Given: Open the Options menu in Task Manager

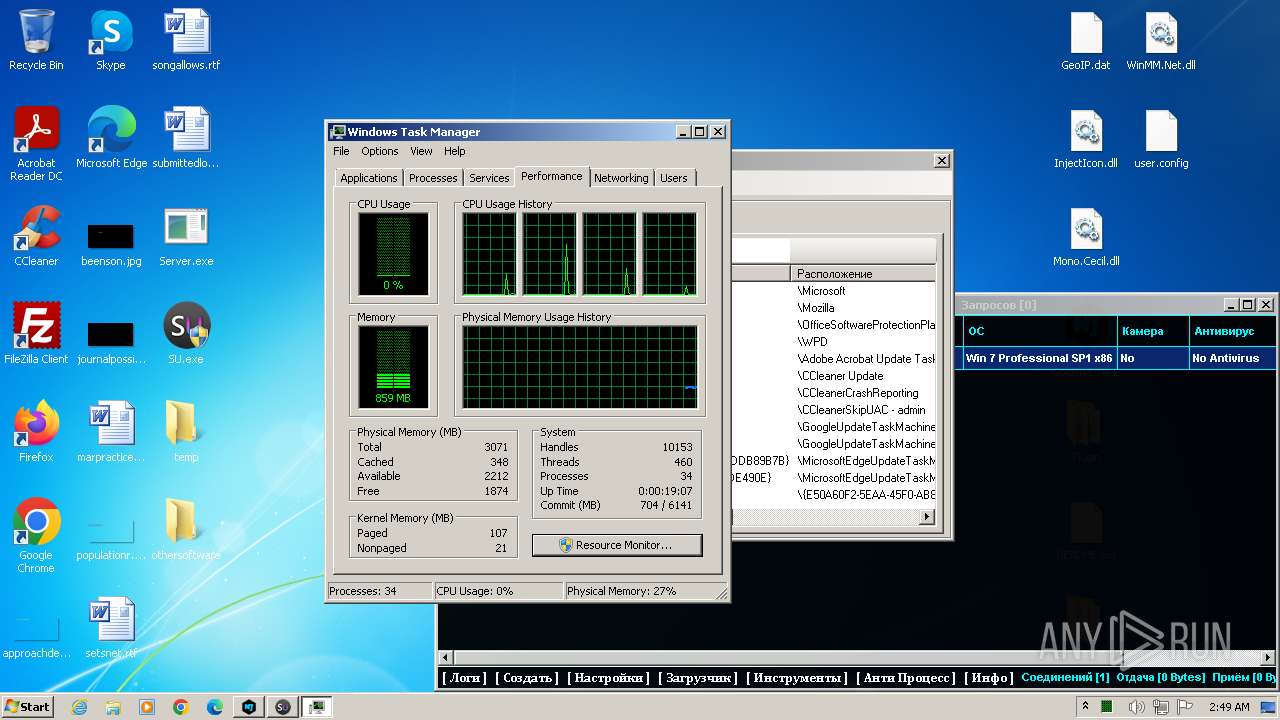Looking at the screenshot, I should click(x=380, y=151).
